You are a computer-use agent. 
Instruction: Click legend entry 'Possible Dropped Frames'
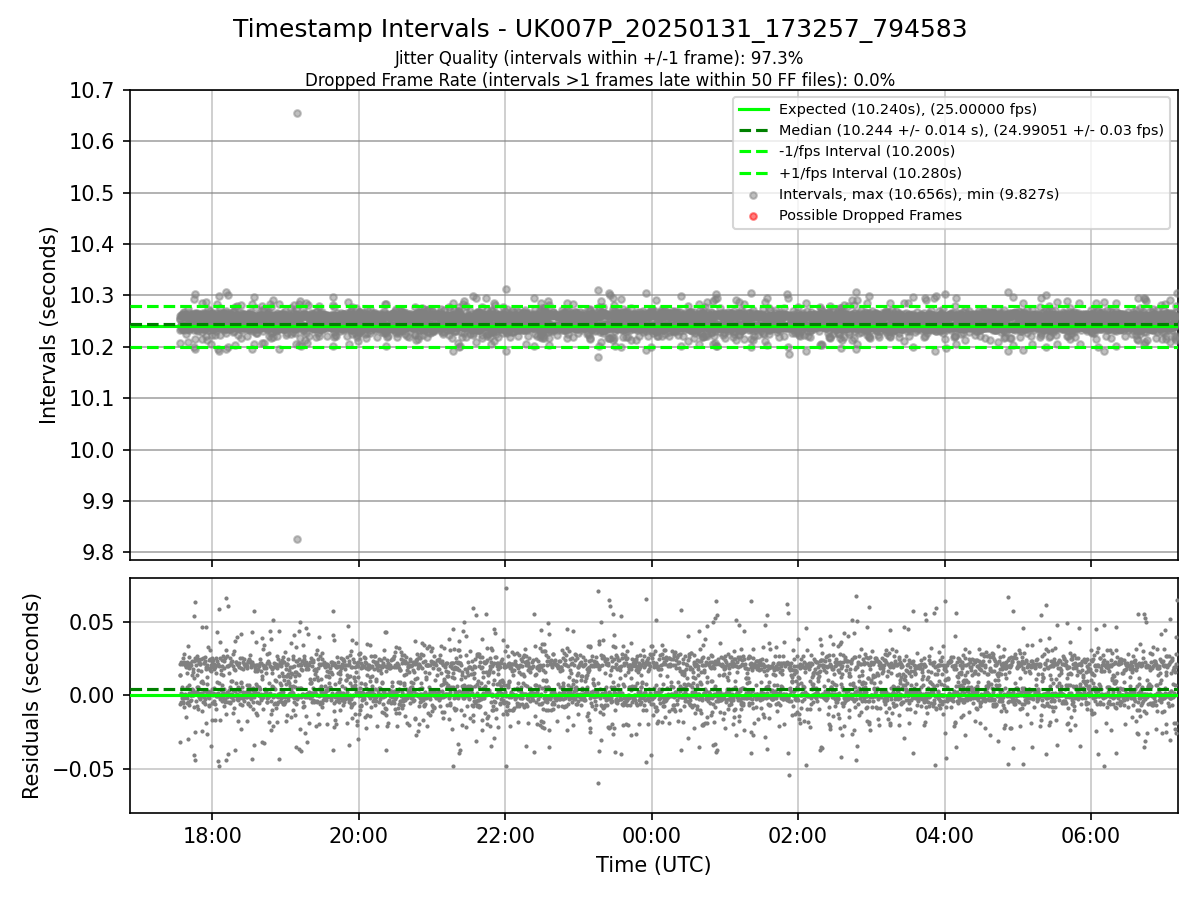click(x=870, y=215)
